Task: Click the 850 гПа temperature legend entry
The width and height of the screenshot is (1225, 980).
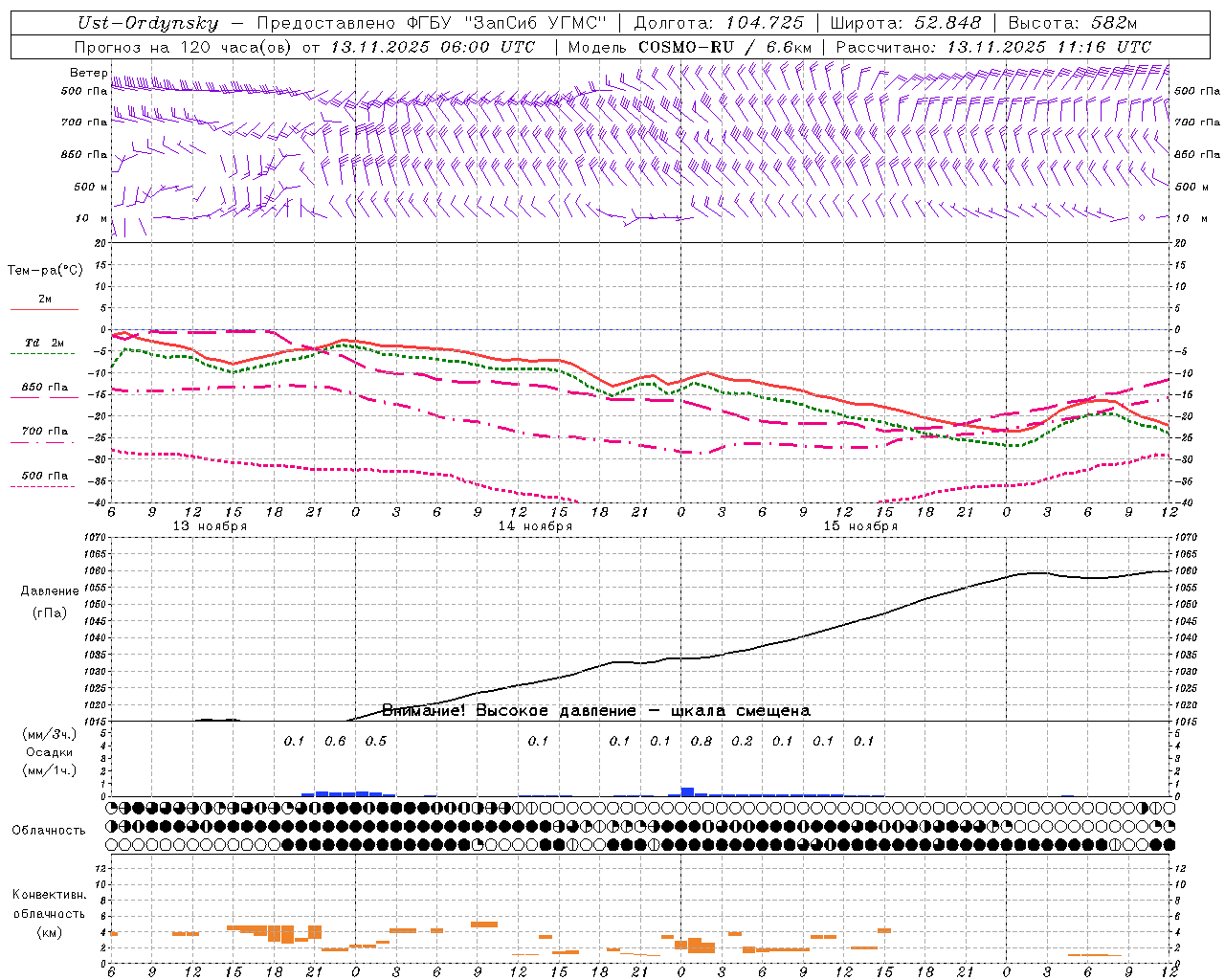Action: pos(44,388)
